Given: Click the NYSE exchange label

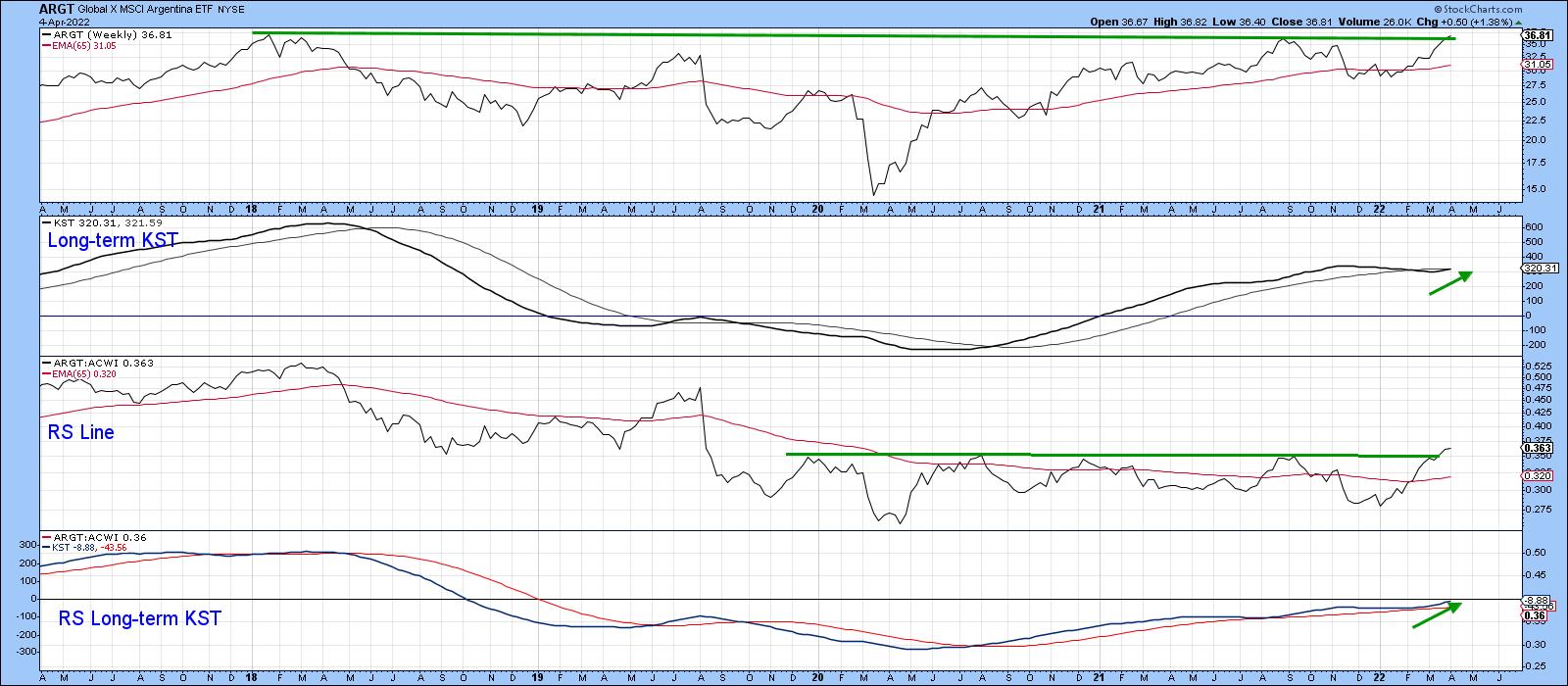Looking at the screenshot, I should point(230,10).
